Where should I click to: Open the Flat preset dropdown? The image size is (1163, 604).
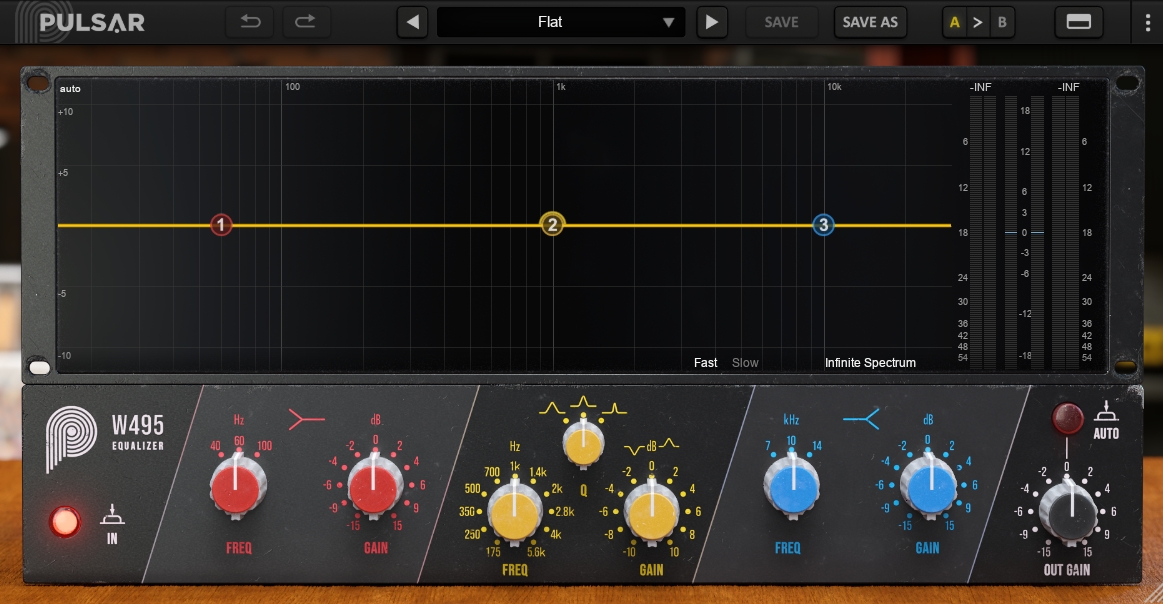(561, 22)
